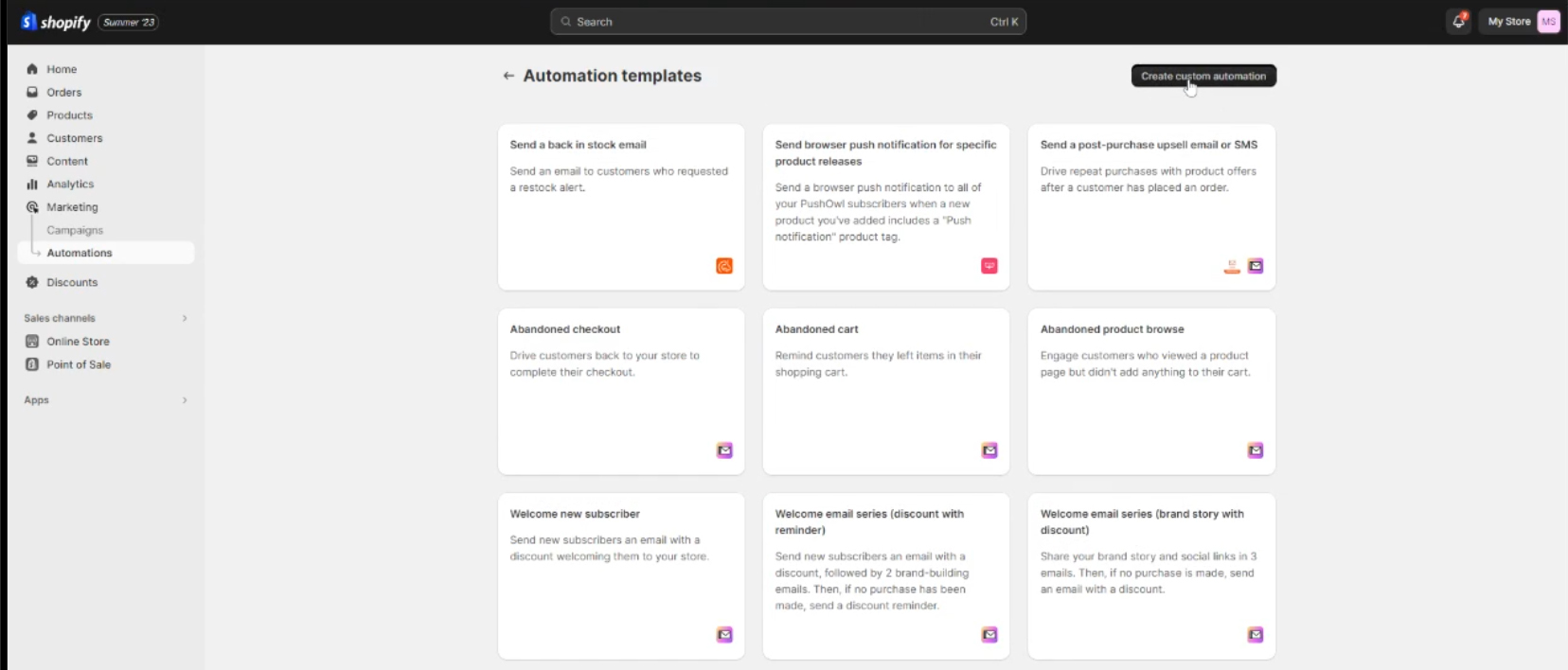This screenshot has height=670, width=1568.
Task: Select Send a post-purchase upsell template title
Action: point(1149,145)
